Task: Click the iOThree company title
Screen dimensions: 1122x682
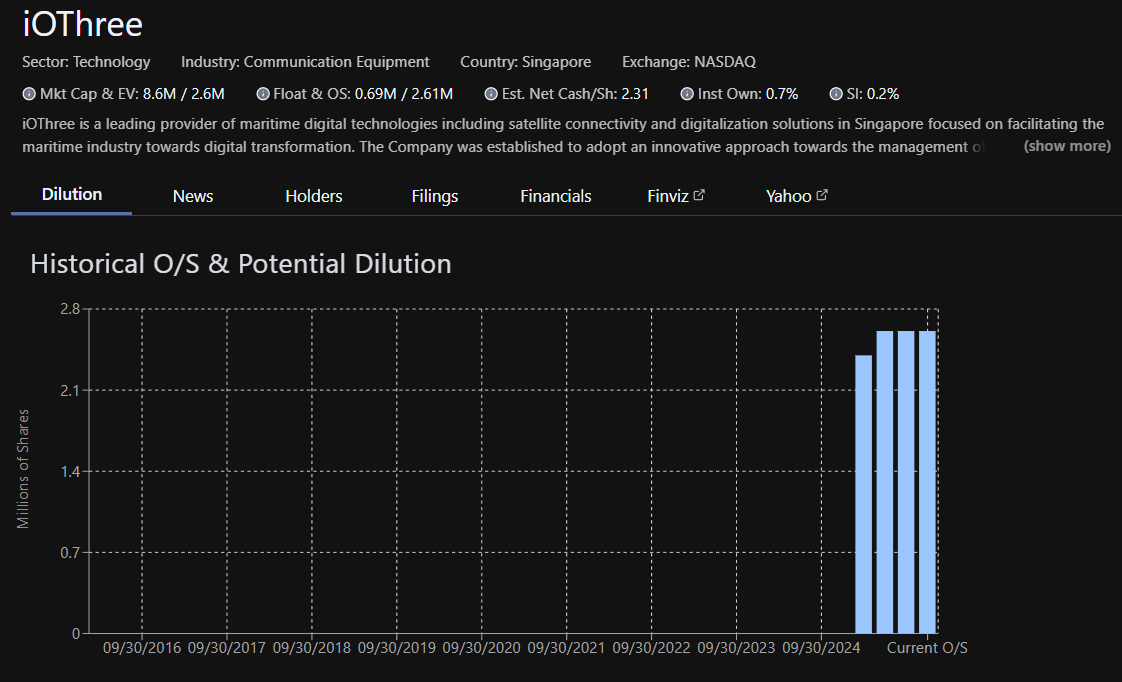Action: 83,24
